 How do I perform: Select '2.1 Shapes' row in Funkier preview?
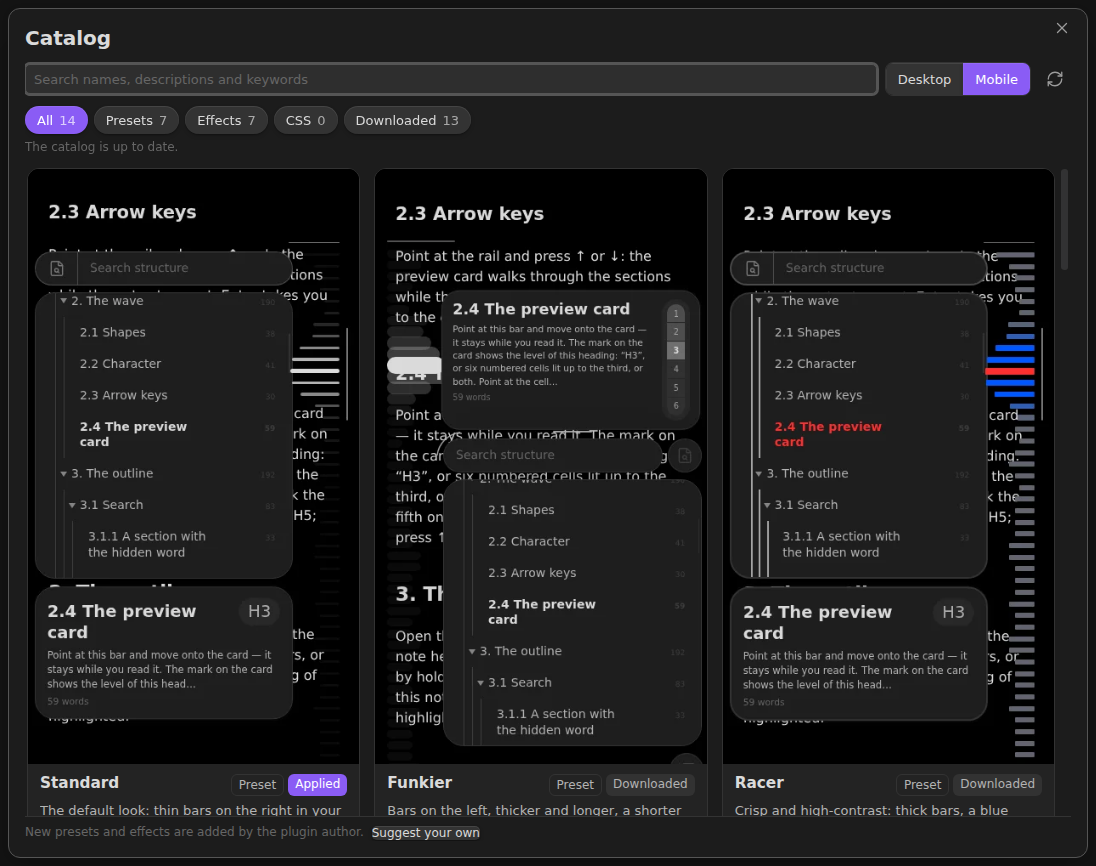(586, 510)
